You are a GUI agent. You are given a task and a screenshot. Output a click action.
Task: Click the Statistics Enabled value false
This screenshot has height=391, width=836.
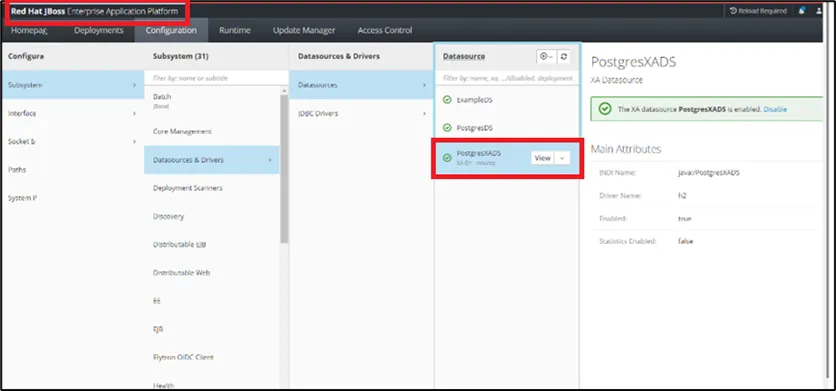[x=685, y=241]
